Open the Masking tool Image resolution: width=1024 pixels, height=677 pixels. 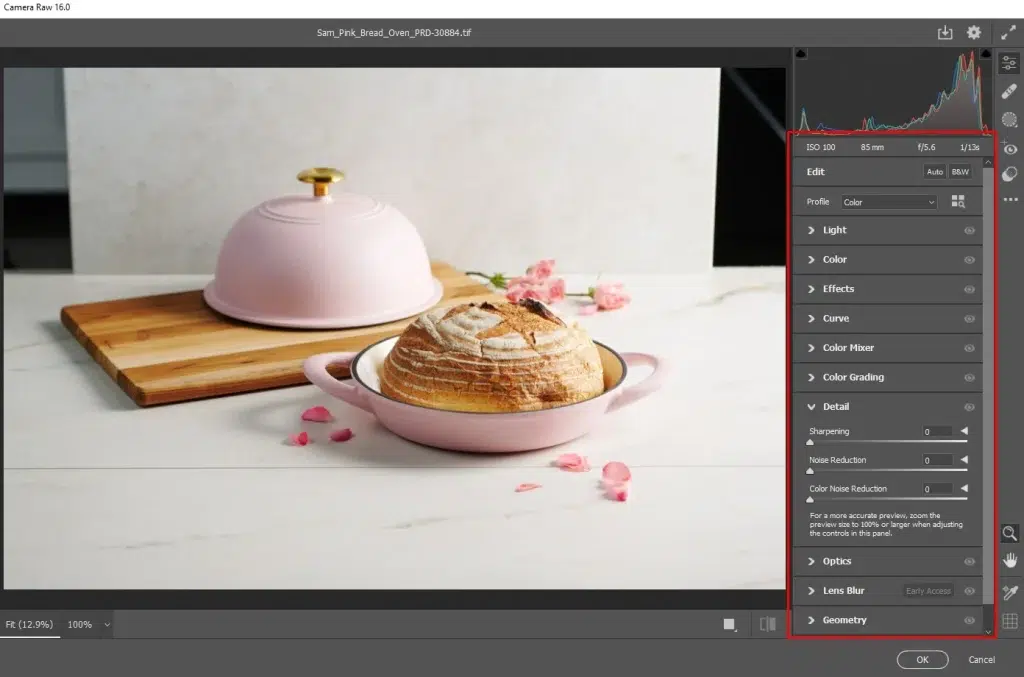tap(1009, 120)
